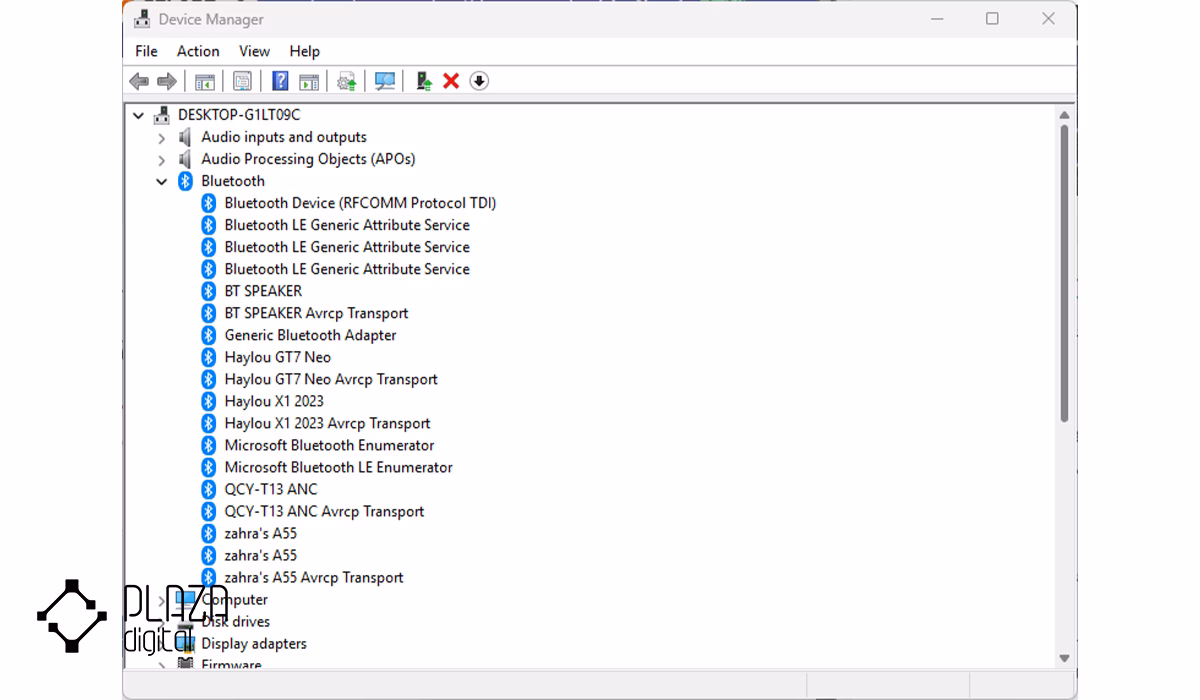Image resolution: width=1200 pixels, height=700 pixels.
Task: Maximize the Device Manager window
Action: [992, 19]
